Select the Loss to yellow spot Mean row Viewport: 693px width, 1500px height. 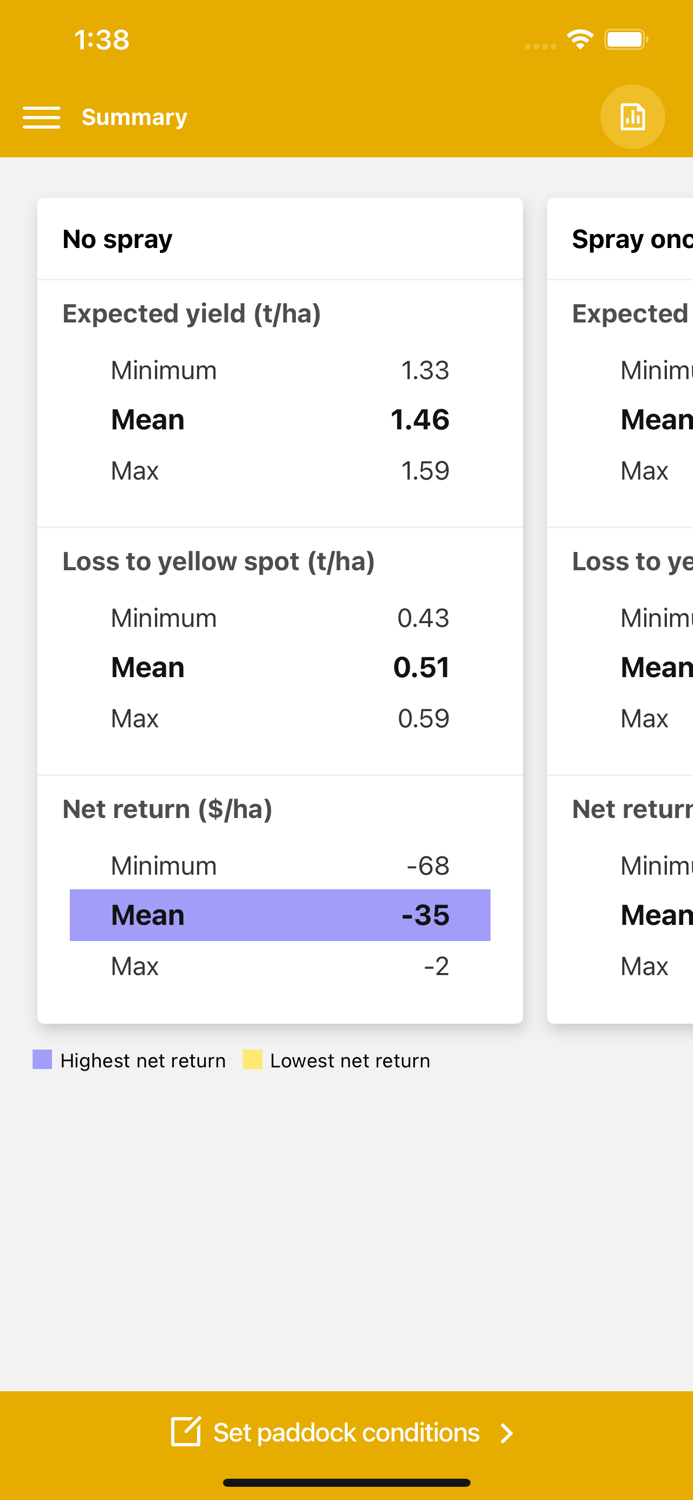click(x=280, y=668)
